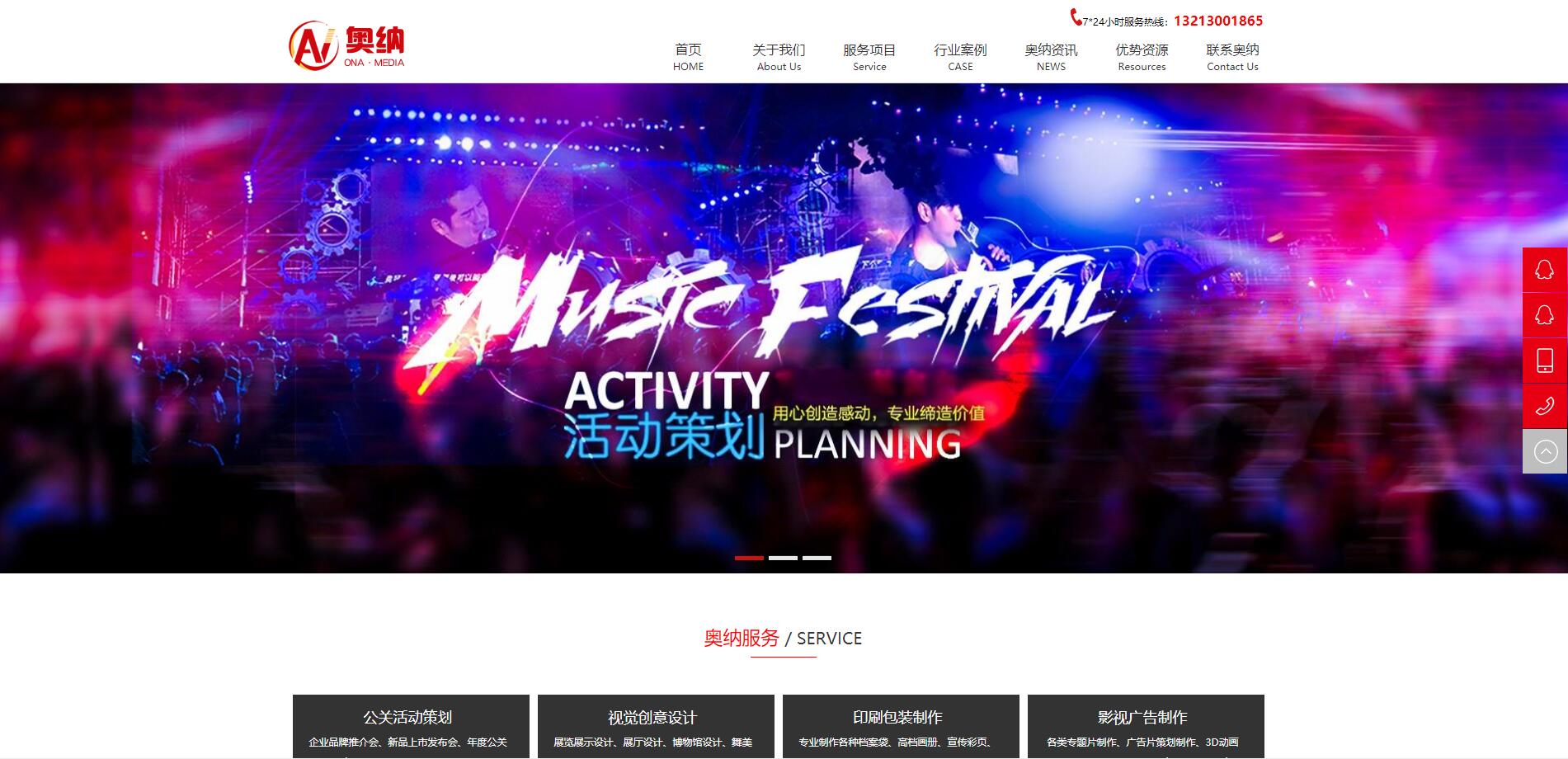
Task: Go to 优势资源 Resources page
Action: 1142,57
